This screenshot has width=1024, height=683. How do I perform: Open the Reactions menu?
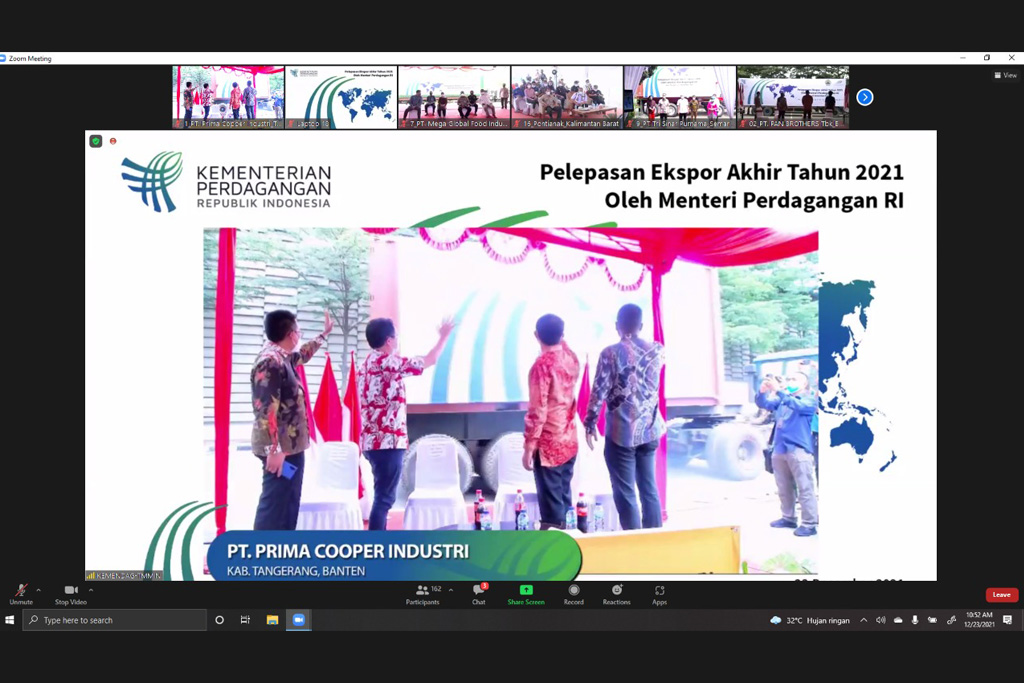[x=616, y=592]
